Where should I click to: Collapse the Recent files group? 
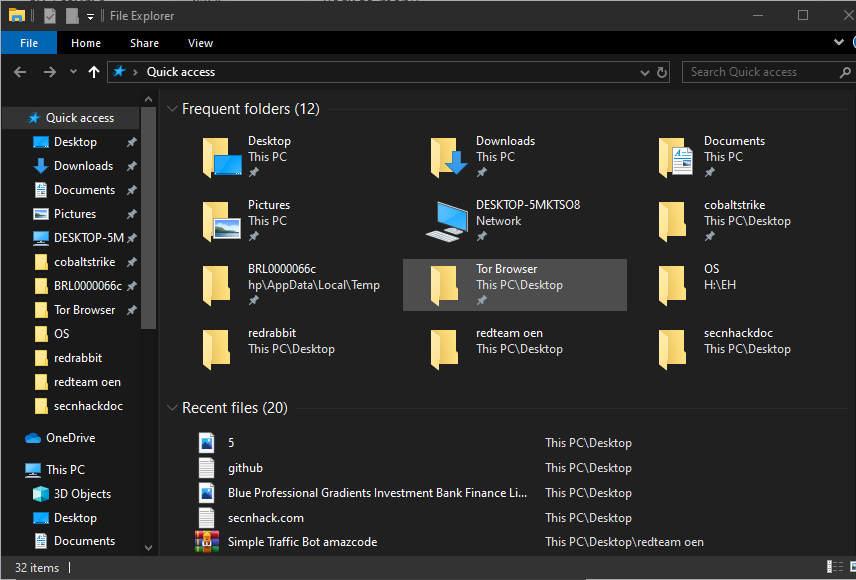coord(172,407)
